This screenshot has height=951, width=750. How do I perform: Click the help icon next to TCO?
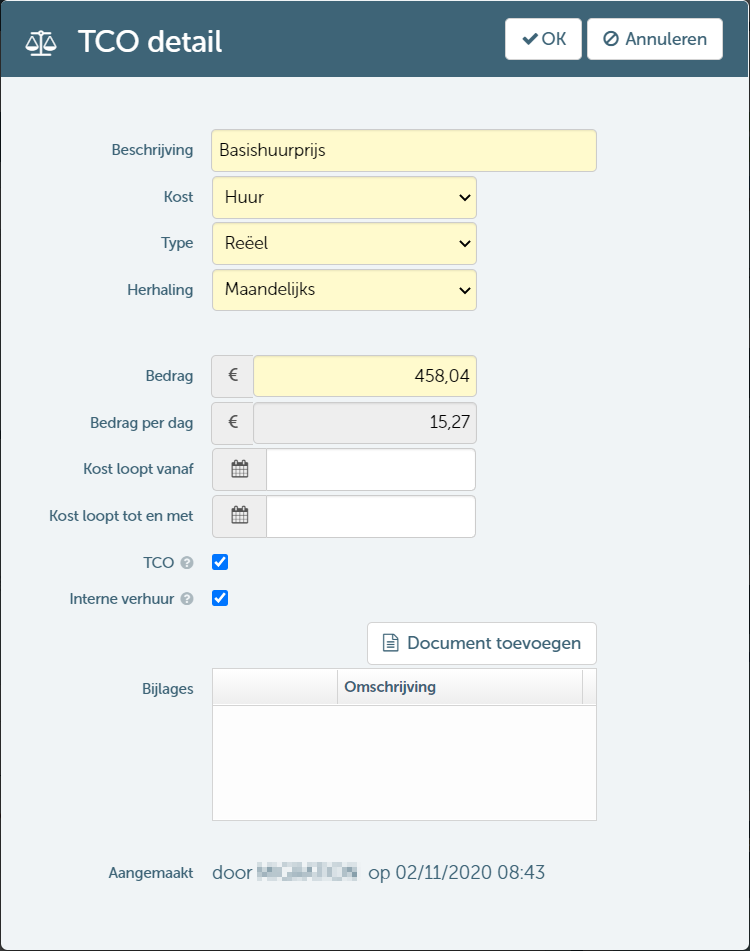coord(187,563)
